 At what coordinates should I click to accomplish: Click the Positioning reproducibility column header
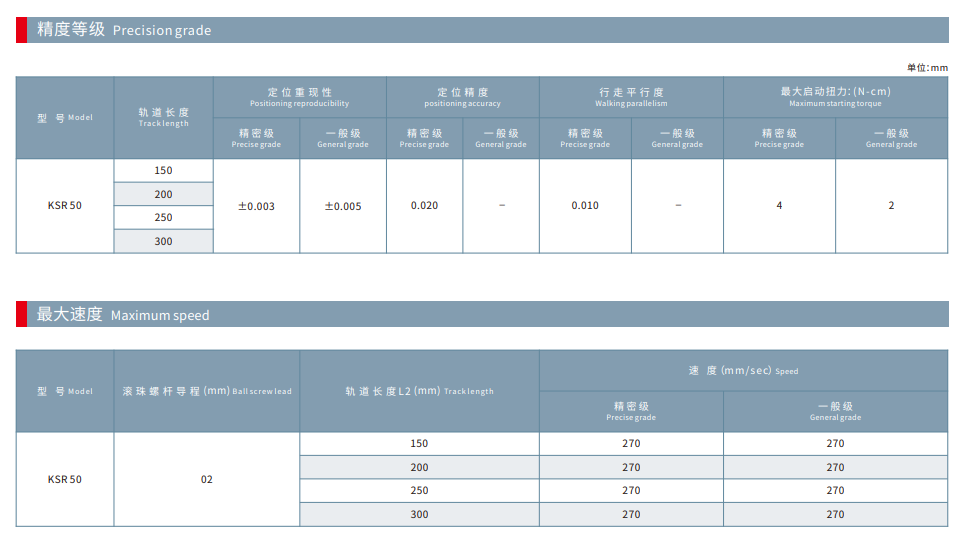coord(300,97)
